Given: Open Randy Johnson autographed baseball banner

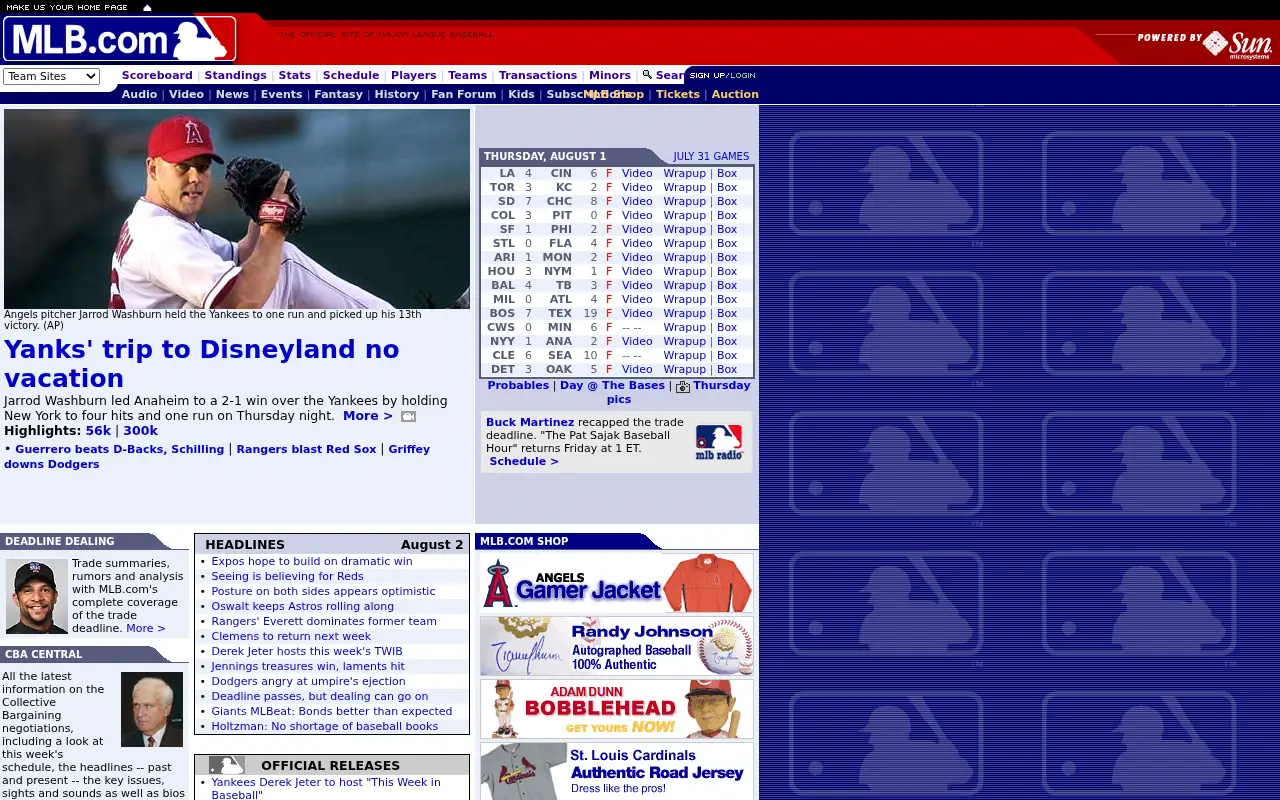Looking at the screenshot, I should [x=617, y=646].
